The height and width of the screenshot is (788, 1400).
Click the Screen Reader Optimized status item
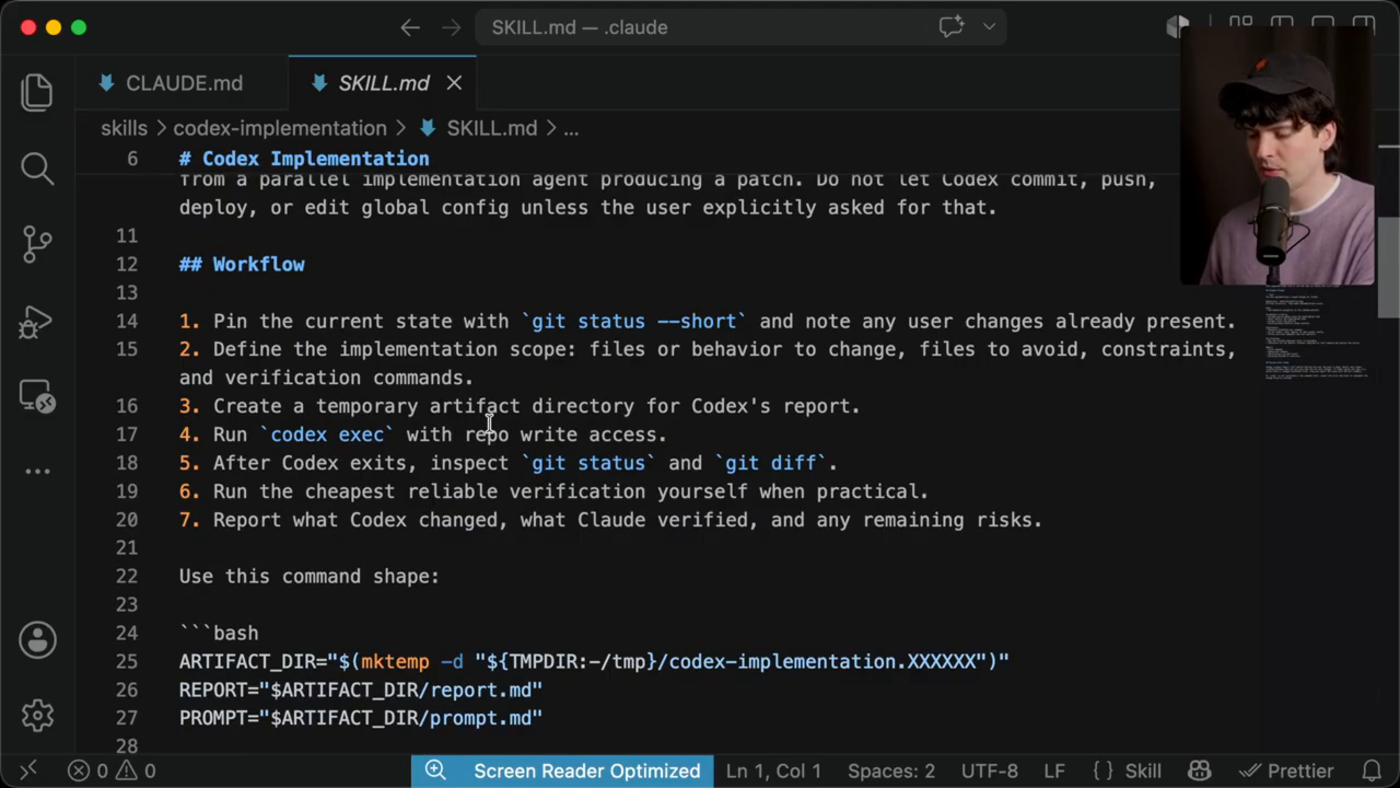pos(587,770)
